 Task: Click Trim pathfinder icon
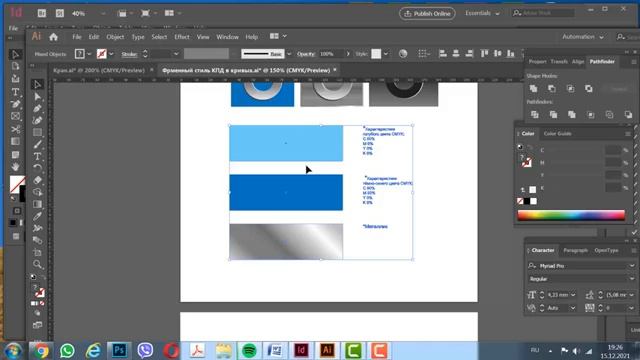pos(553,115)
